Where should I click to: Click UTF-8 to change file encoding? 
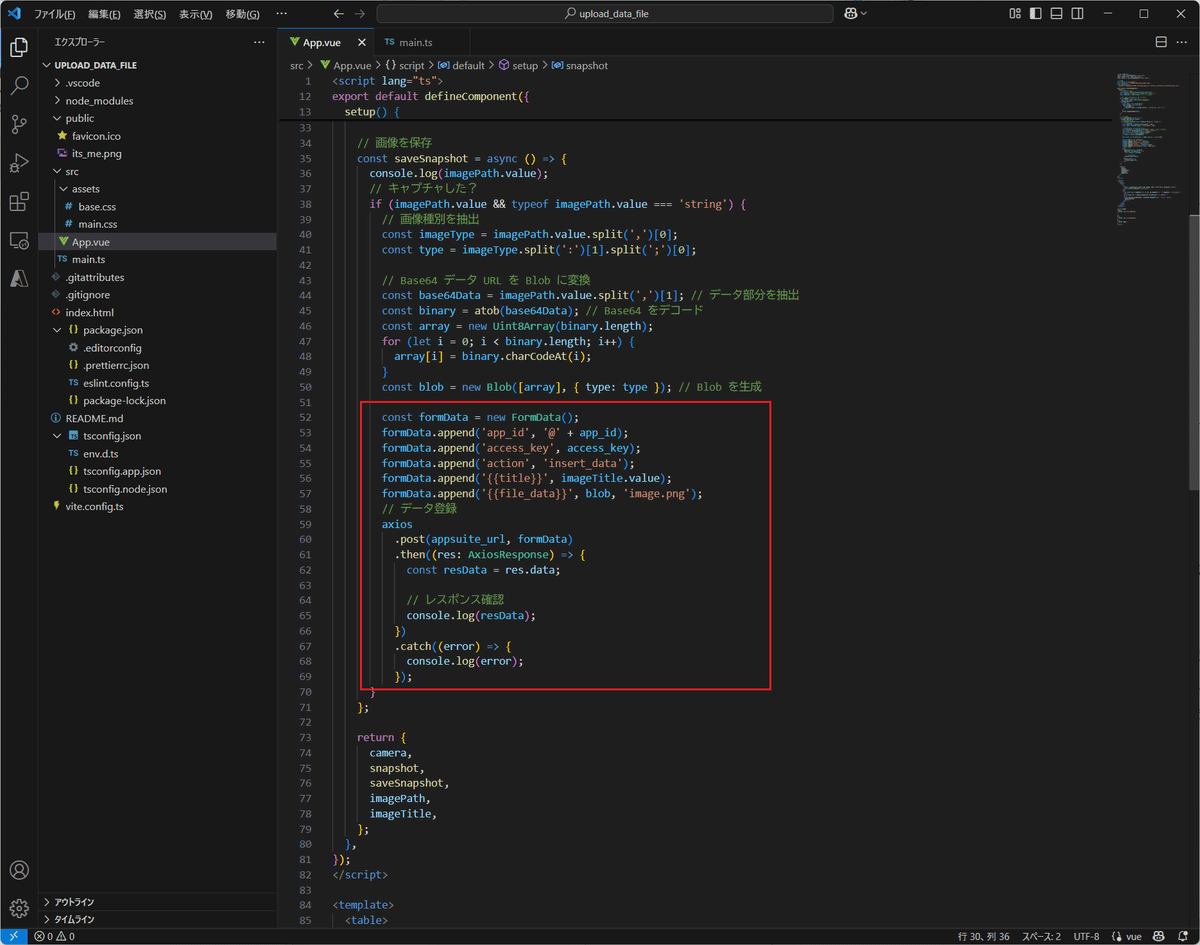1086,938
